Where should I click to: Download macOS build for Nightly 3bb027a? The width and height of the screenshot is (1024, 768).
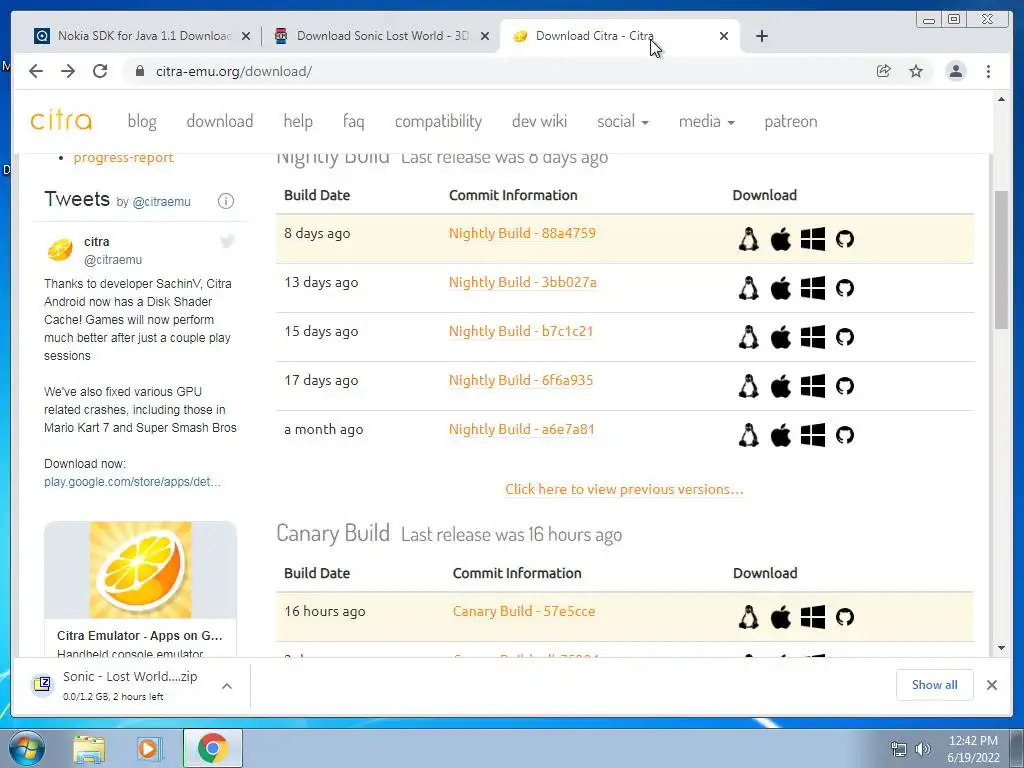click(780, 288)
